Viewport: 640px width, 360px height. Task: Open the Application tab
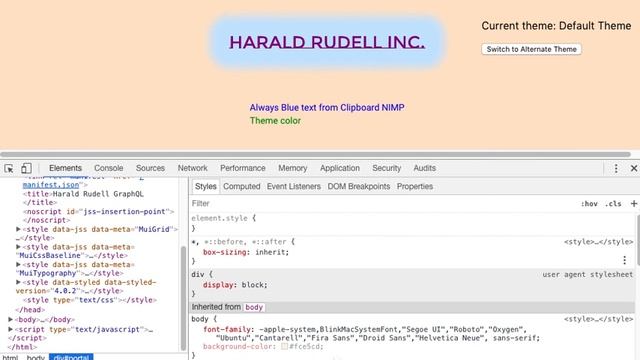pos(340,168)
